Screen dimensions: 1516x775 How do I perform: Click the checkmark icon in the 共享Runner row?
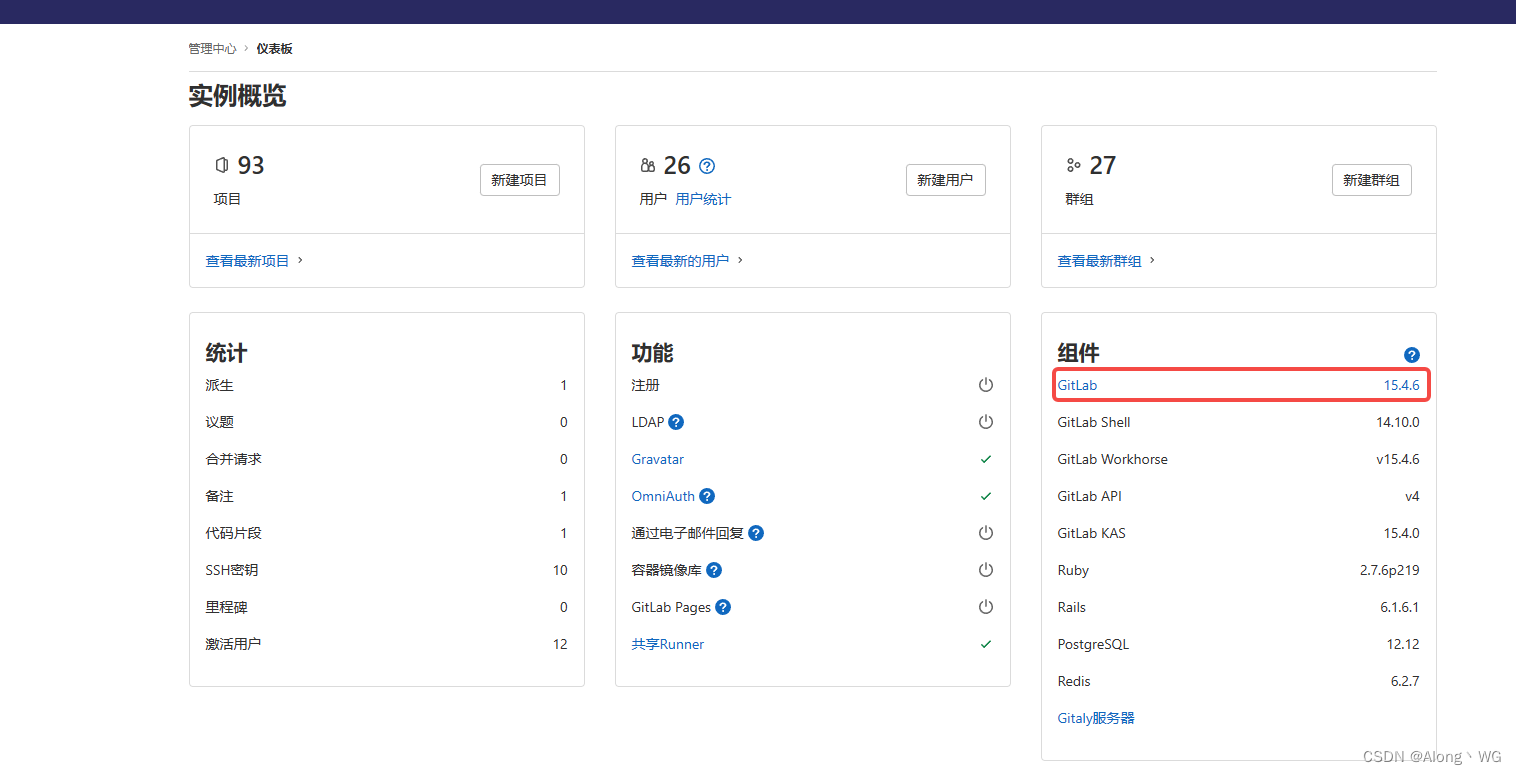click(986, 644)
